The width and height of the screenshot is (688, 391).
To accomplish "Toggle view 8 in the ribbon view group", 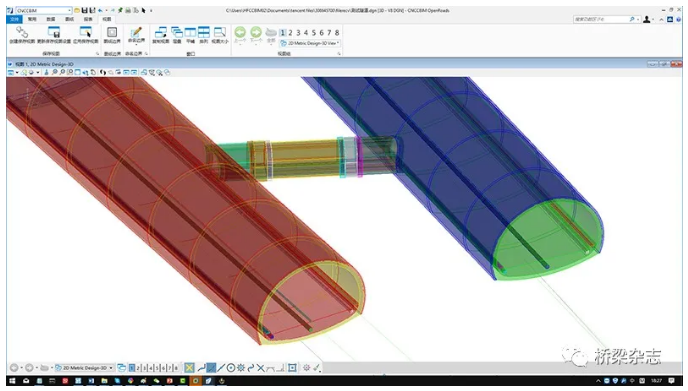I will pyautogui.click(x=337, y=32).
